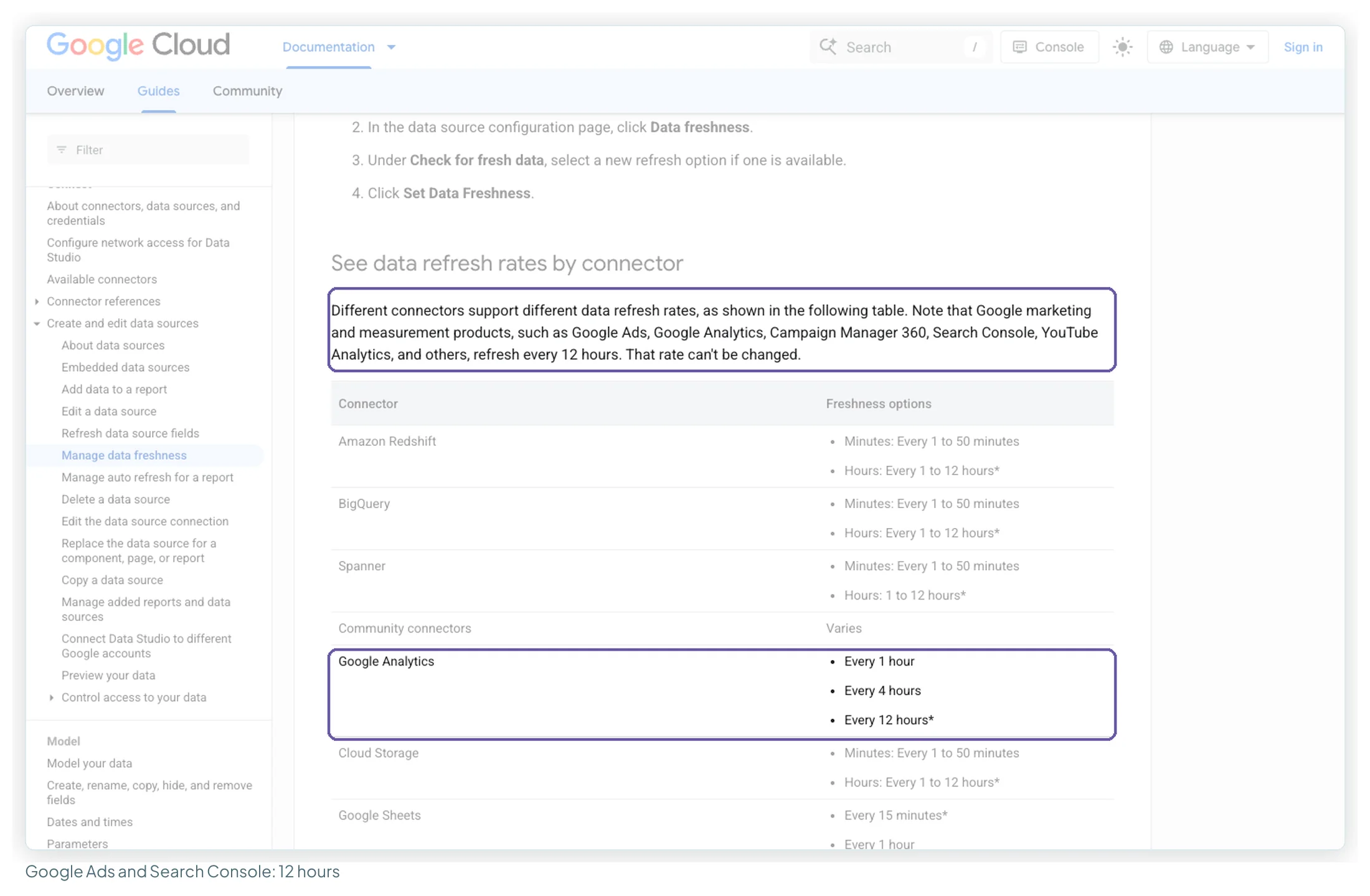Image resolution: width=1370 pixels, height=896 pixels.
Task: Switch to the Guides tab
Action: [158, 91]
